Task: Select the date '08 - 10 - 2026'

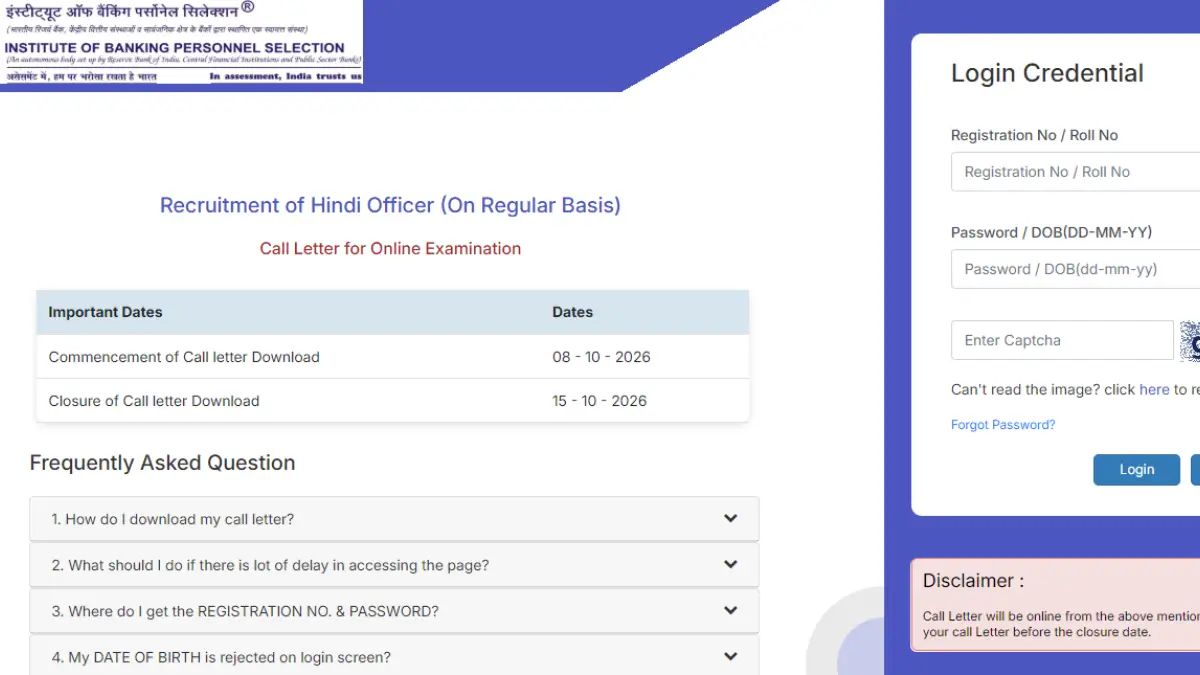Action: [x=601, y=357]
